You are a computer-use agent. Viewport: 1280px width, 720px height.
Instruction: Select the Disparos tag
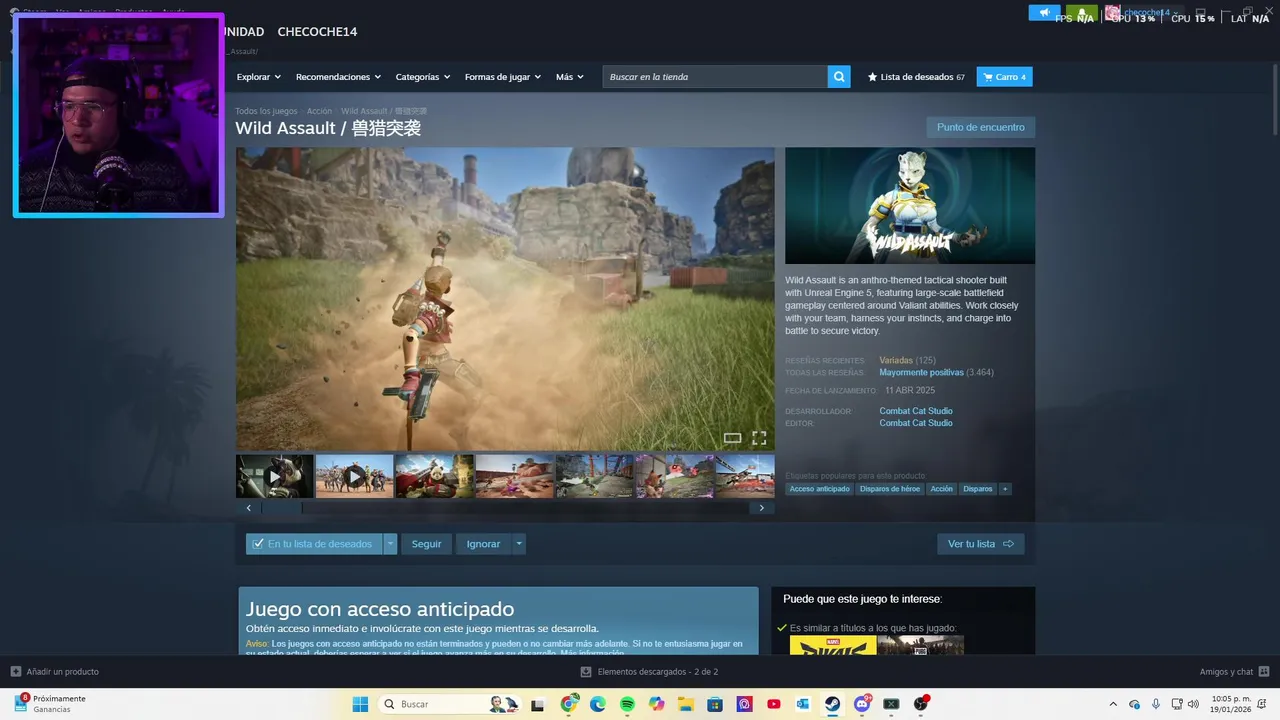coord(977,489)
